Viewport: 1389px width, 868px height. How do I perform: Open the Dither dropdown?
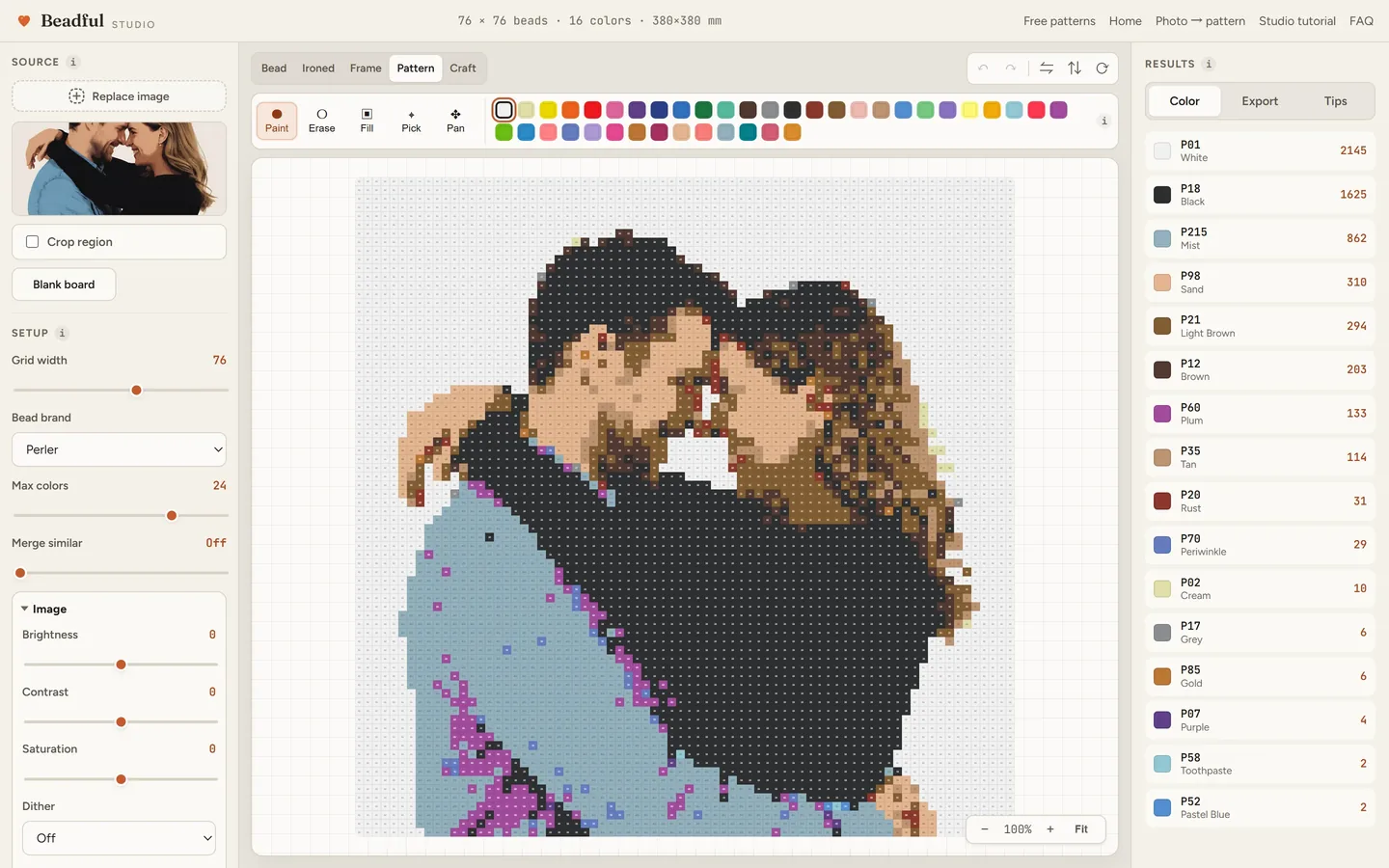tap(119, 838)
